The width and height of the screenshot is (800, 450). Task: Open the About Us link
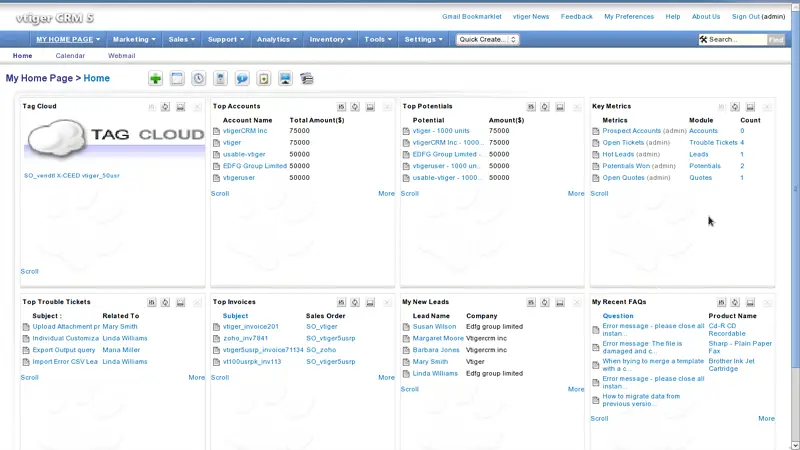point(706,16)
